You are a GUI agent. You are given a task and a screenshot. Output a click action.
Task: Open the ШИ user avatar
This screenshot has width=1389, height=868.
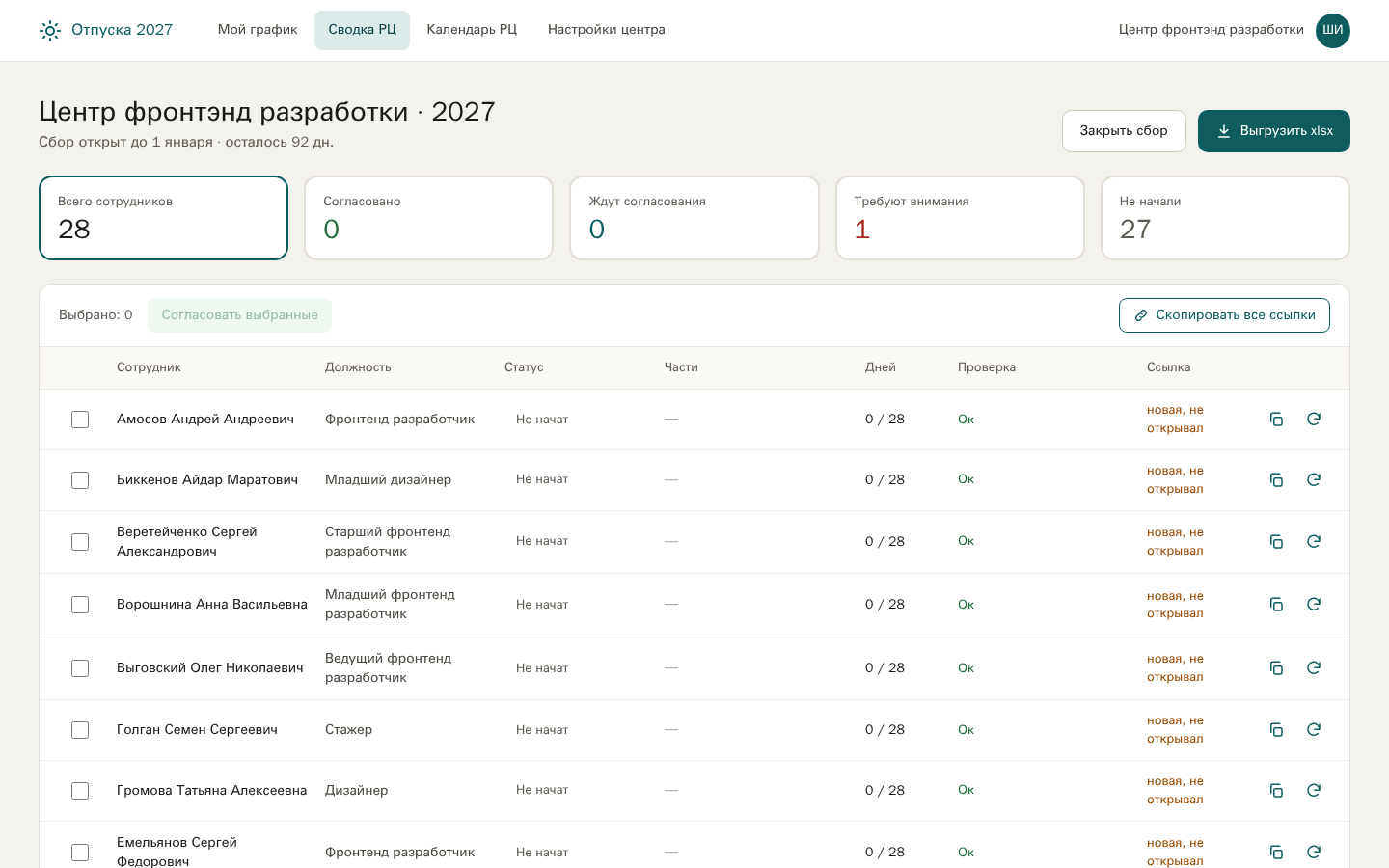pos(1333,30)
